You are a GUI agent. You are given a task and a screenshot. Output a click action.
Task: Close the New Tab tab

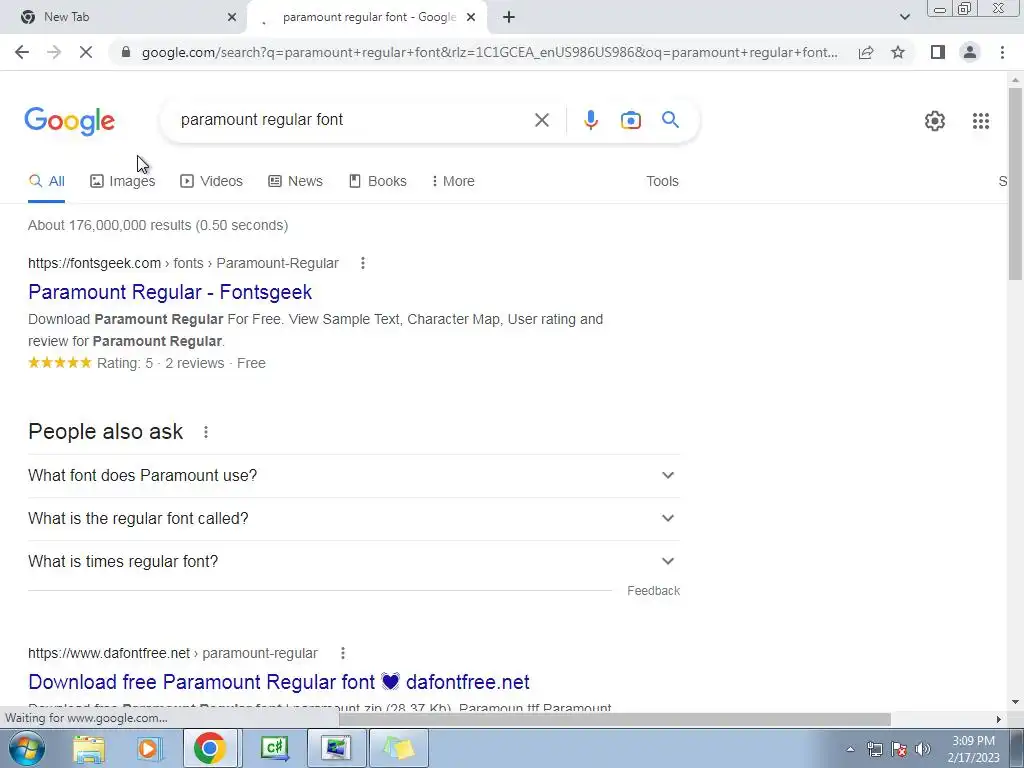coord(232,17)
